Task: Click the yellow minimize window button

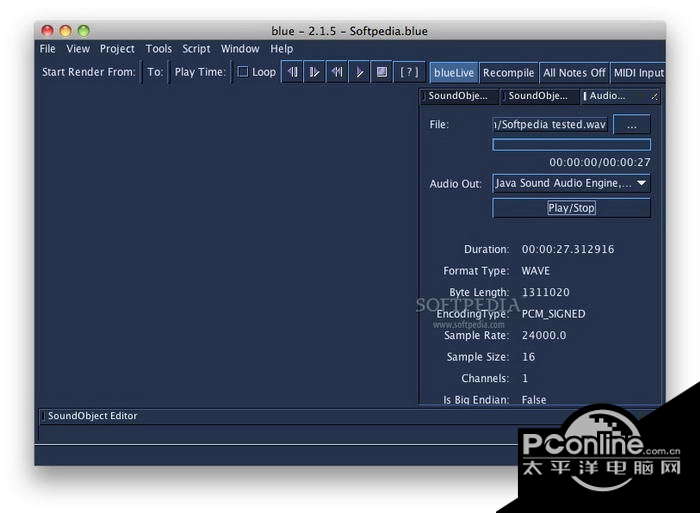Action: pos(65,31)
